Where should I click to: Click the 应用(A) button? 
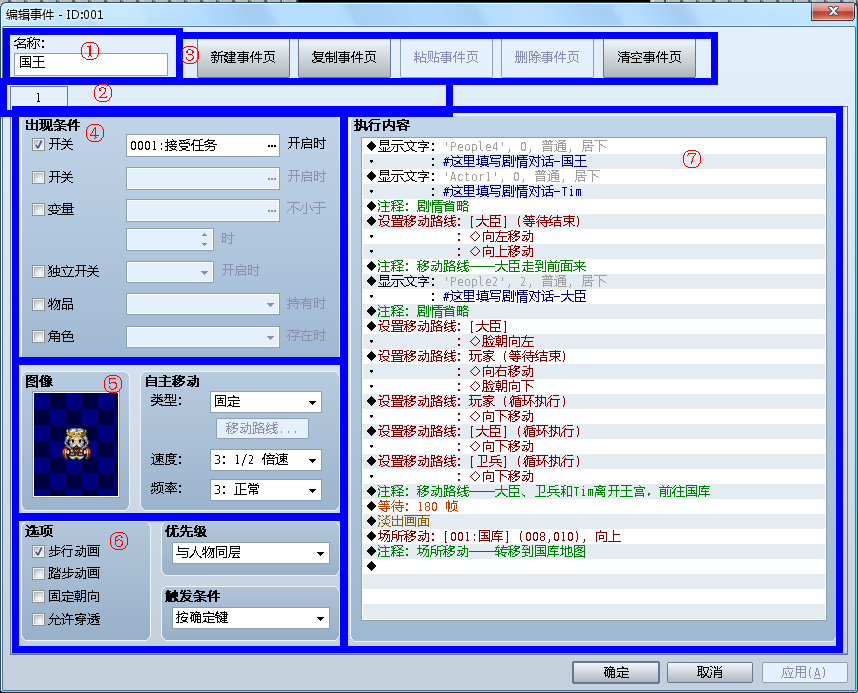point(804,672)
